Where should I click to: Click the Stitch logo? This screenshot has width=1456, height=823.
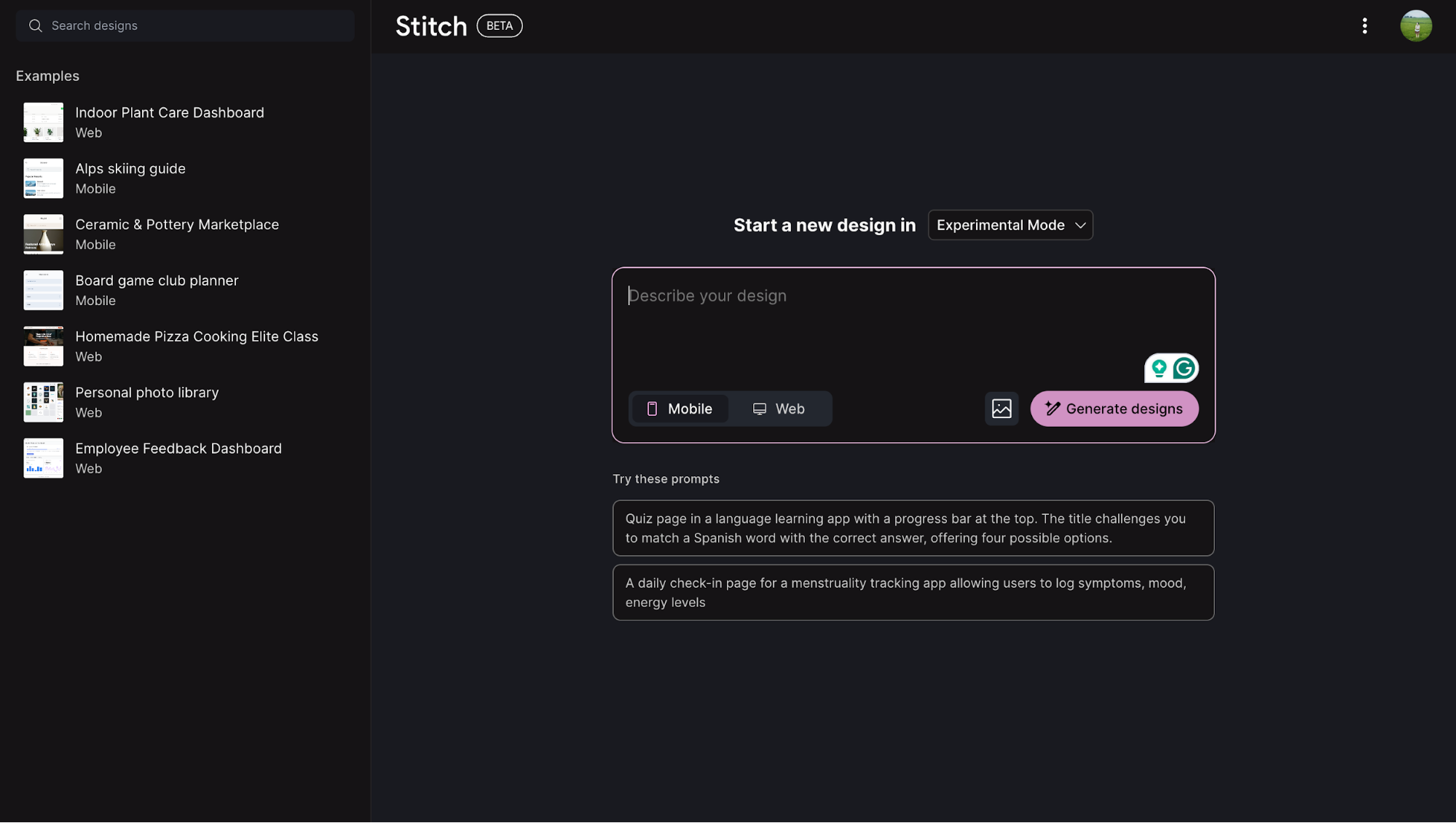tap(430, 26)
